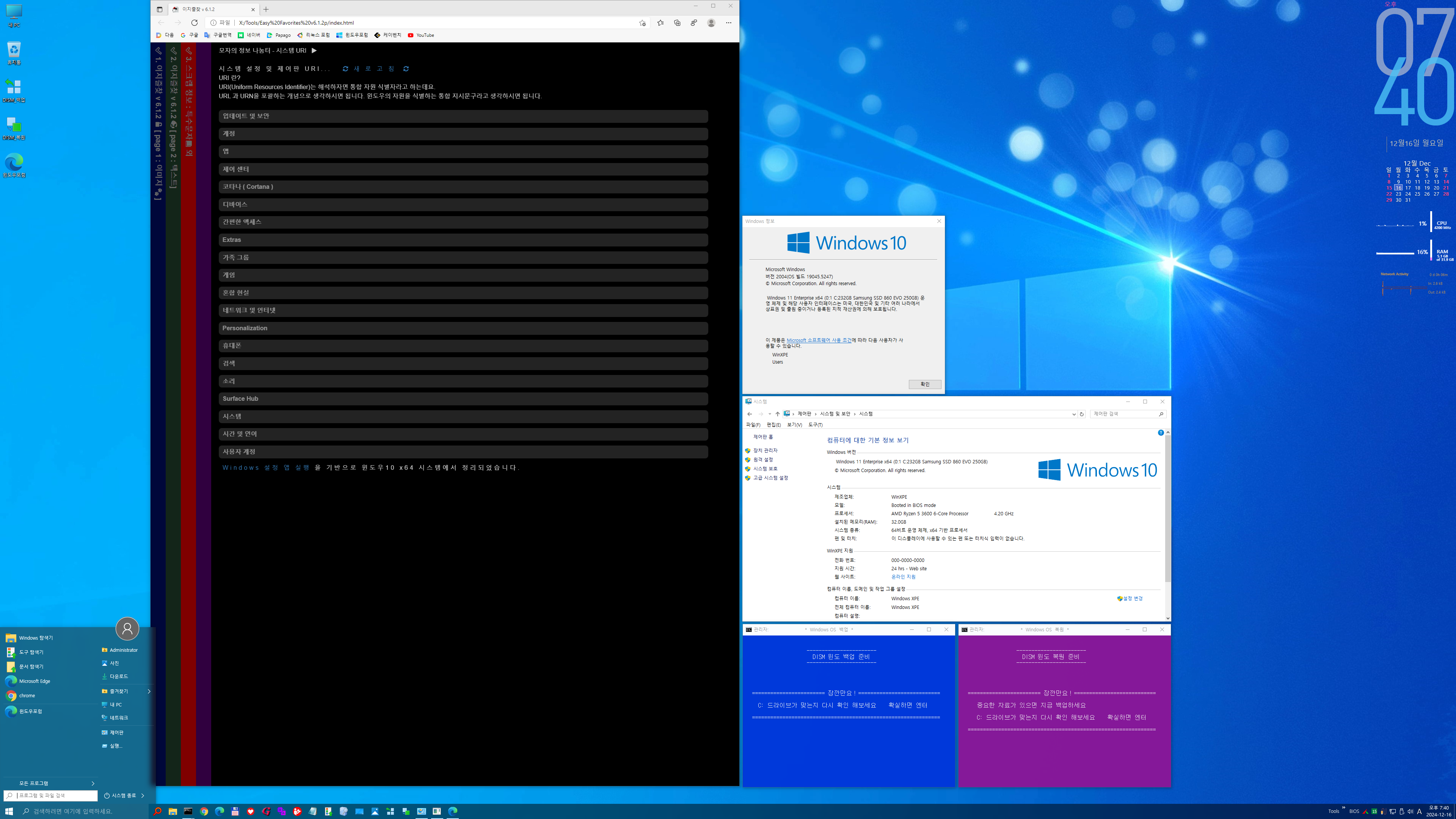The image size is (1456, 819).
Task: Open the browser settings ellipsis menu
Action: 728,23
